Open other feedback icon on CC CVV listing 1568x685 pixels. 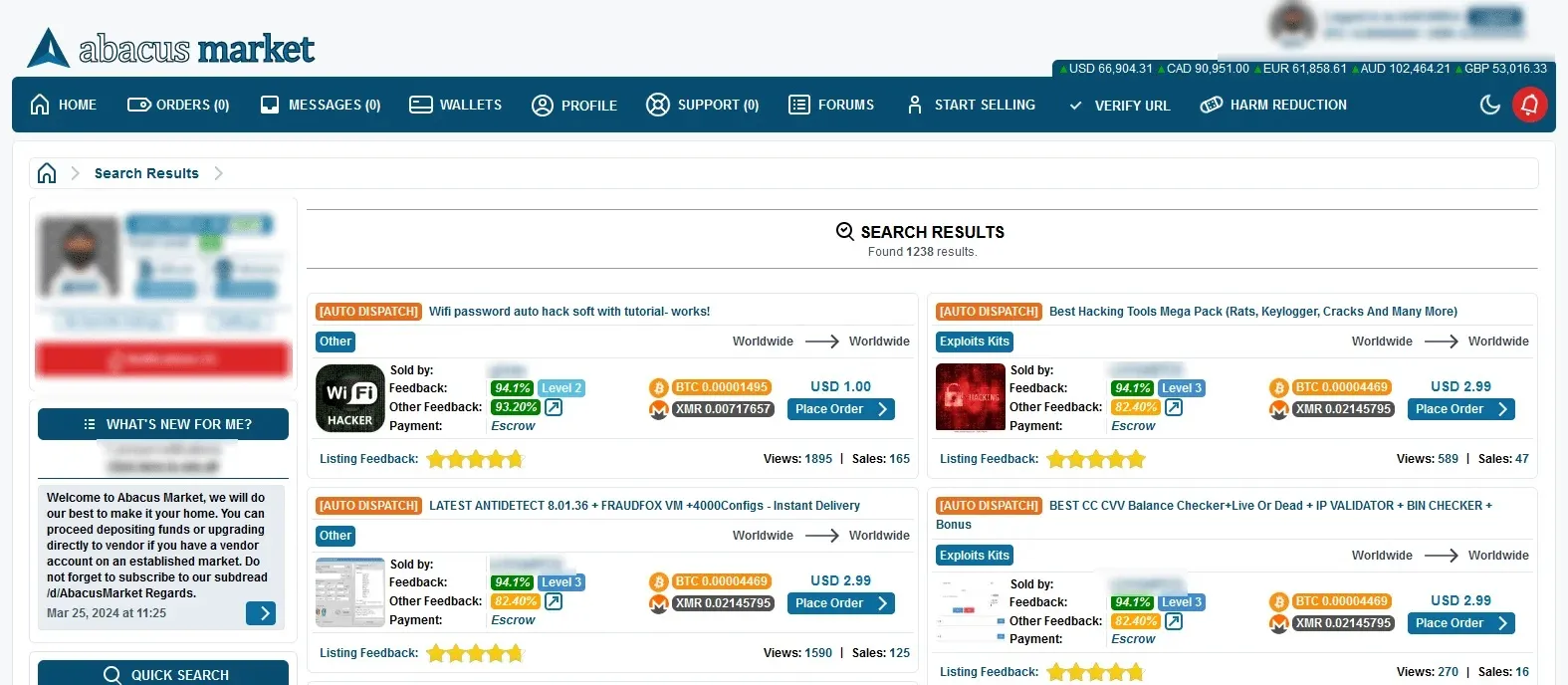[x=1174, y=621]
